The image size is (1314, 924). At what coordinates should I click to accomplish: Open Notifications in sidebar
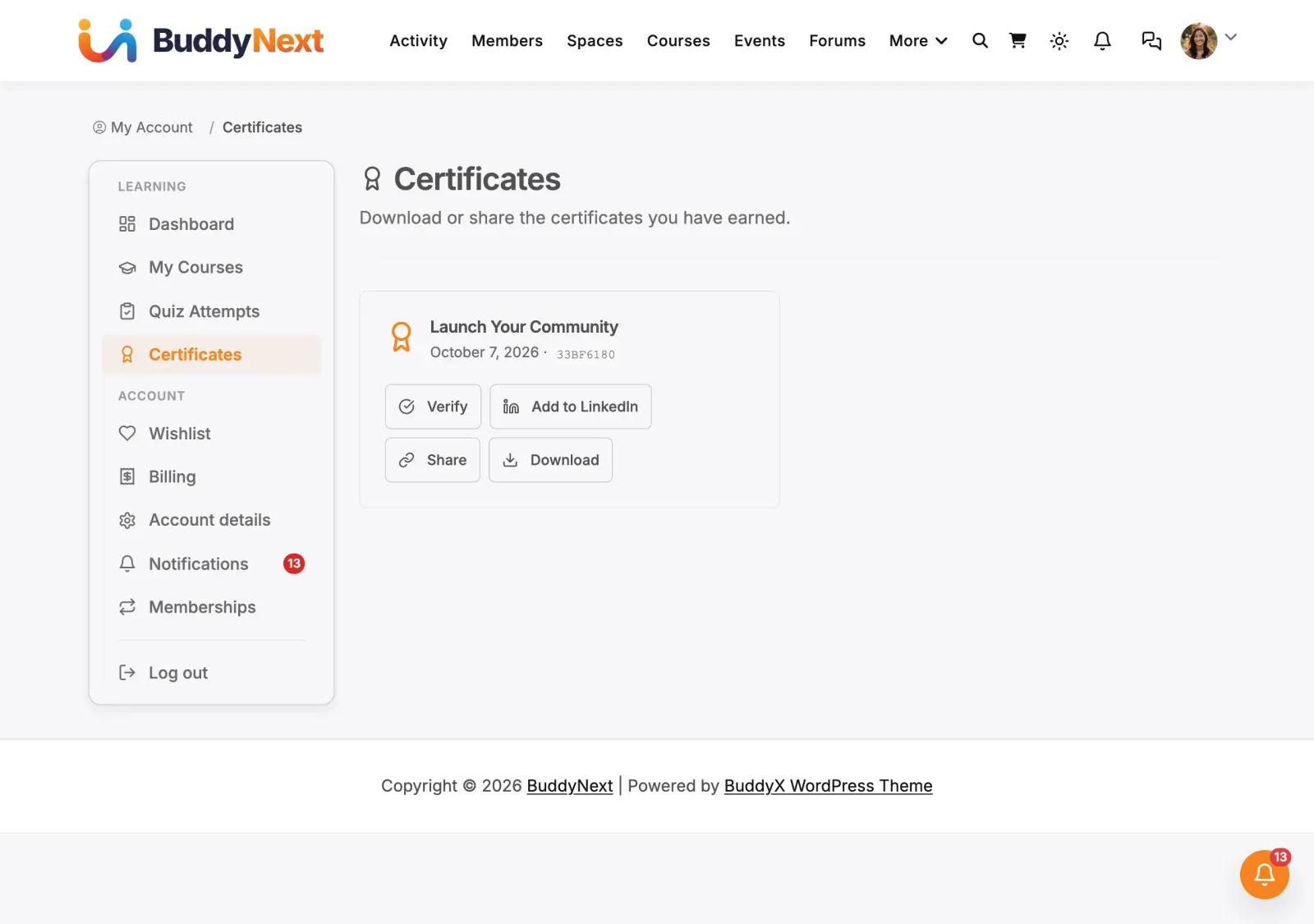click(211, 563)
